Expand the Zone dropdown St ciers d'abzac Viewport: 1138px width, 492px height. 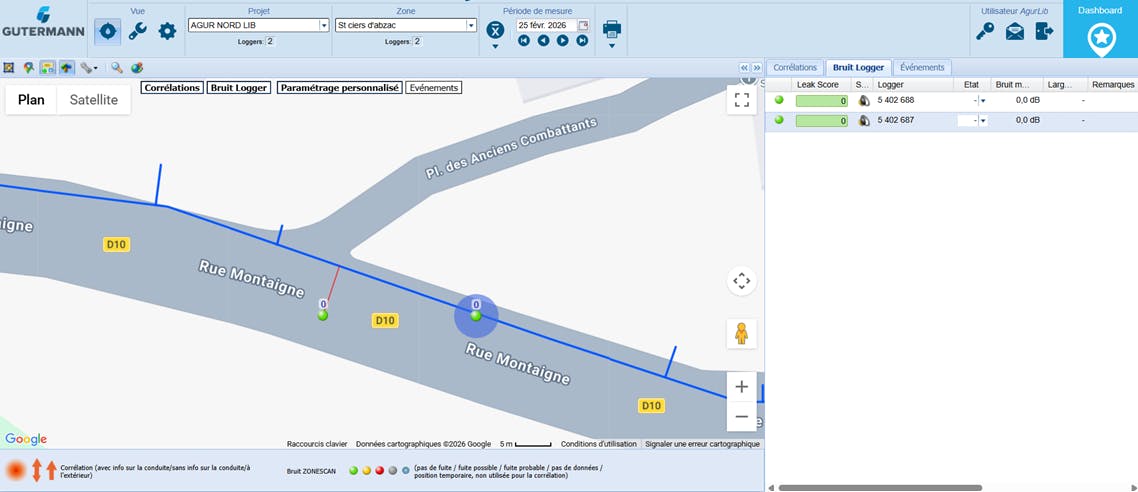pyautogui.click(x=471, y=25)
